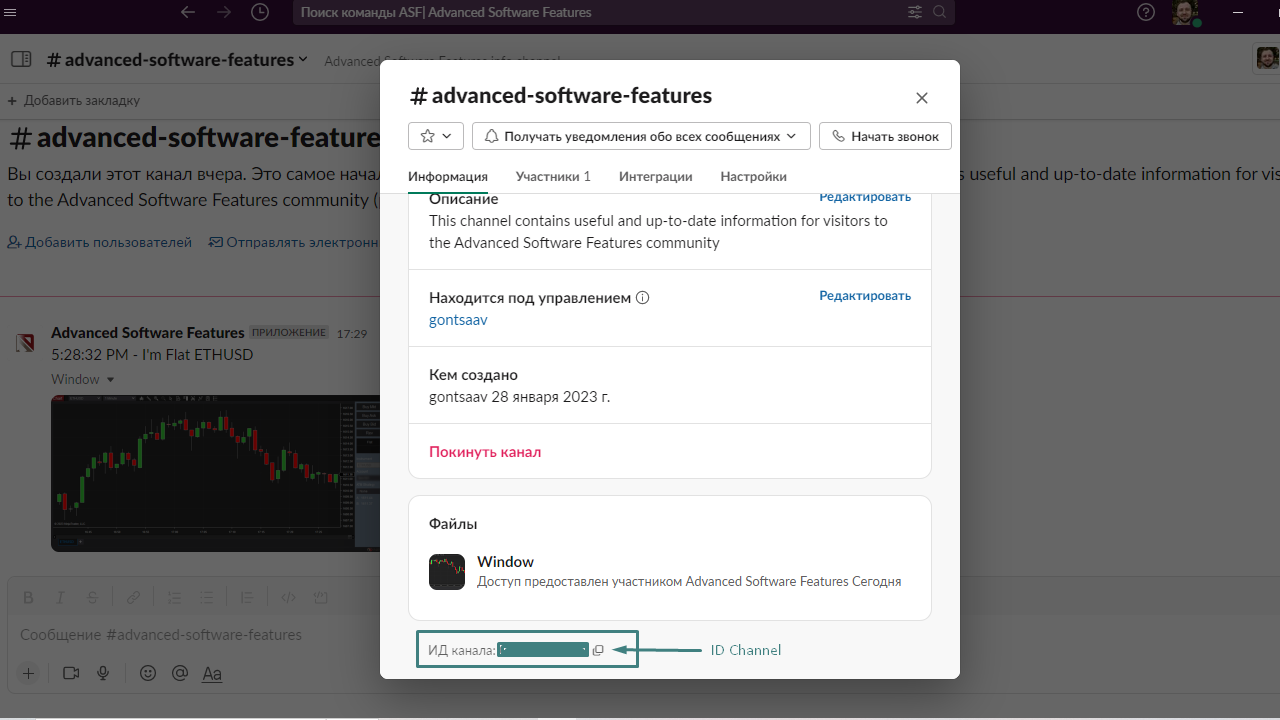Toggle the Aa formatting toolbar
This screenshot has width=1280, height=720.
click(212, 673)
